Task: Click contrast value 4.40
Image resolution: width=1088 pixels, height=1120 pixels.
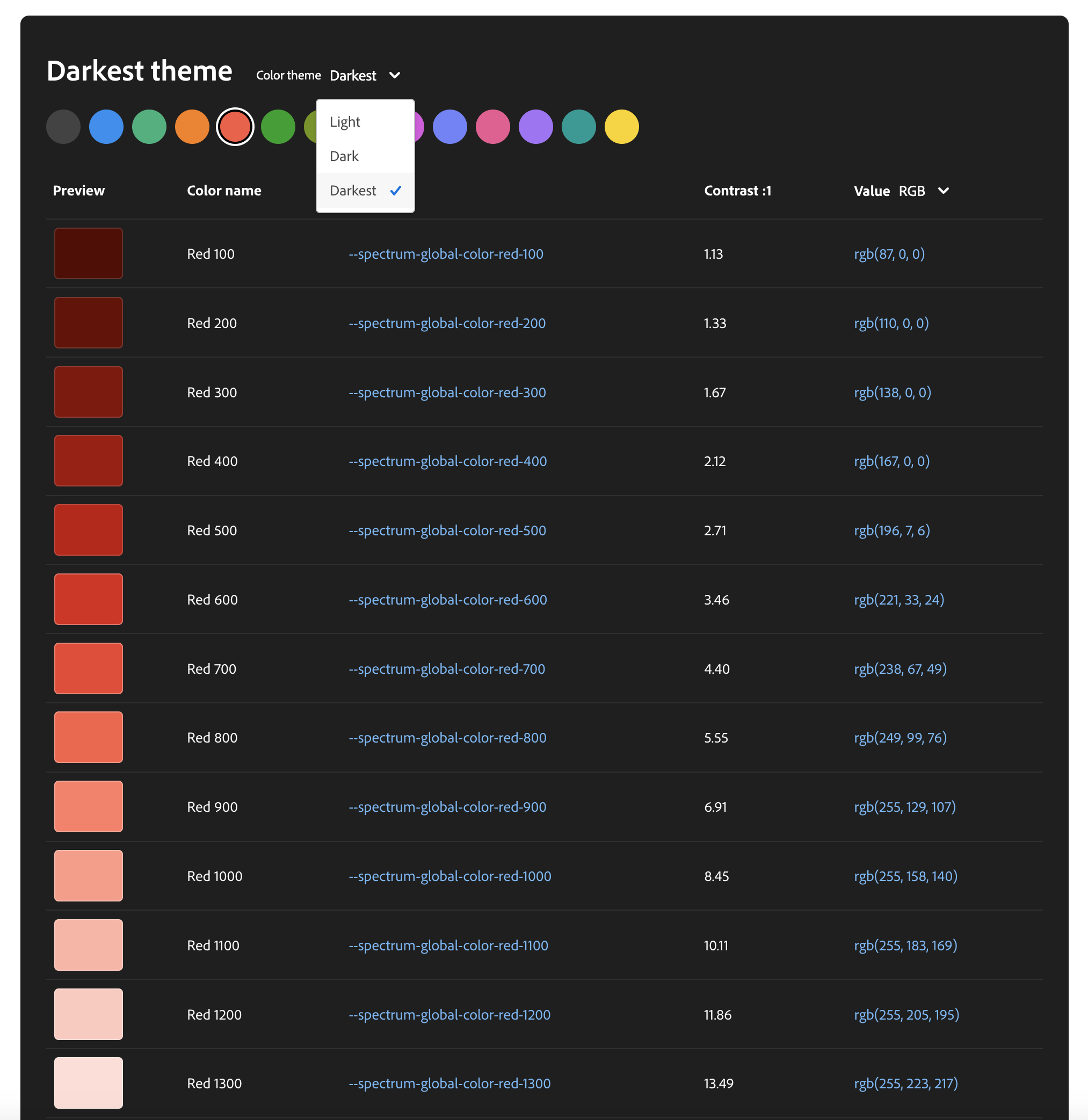Action: click(717, 668)
